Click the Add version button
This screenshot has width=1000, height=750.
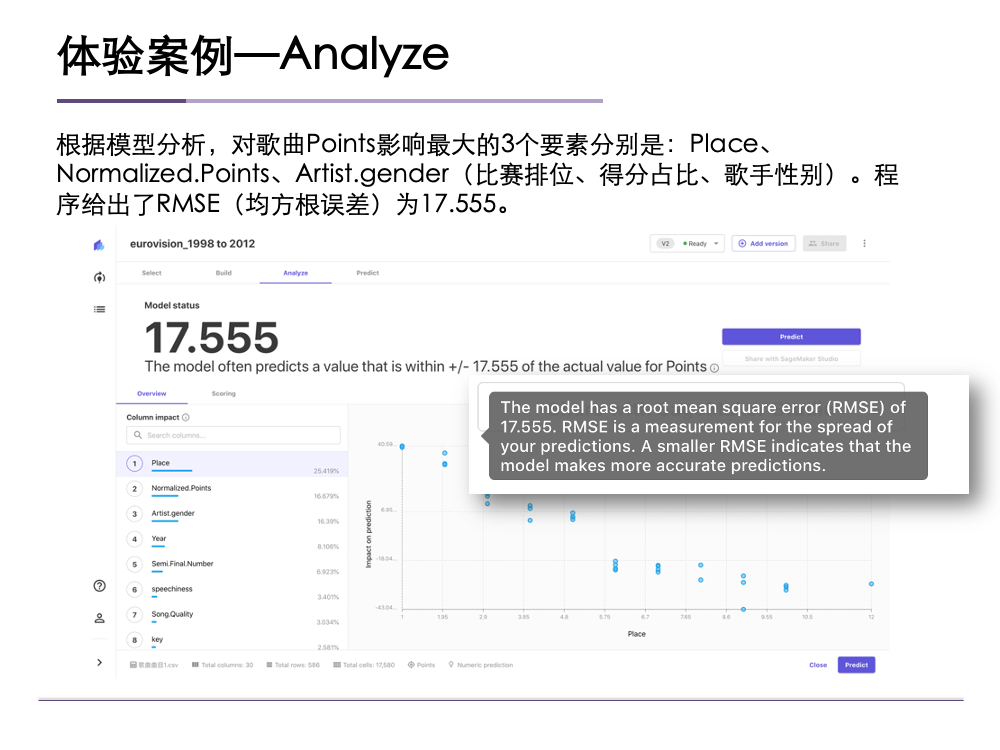(x=763, y=243)
